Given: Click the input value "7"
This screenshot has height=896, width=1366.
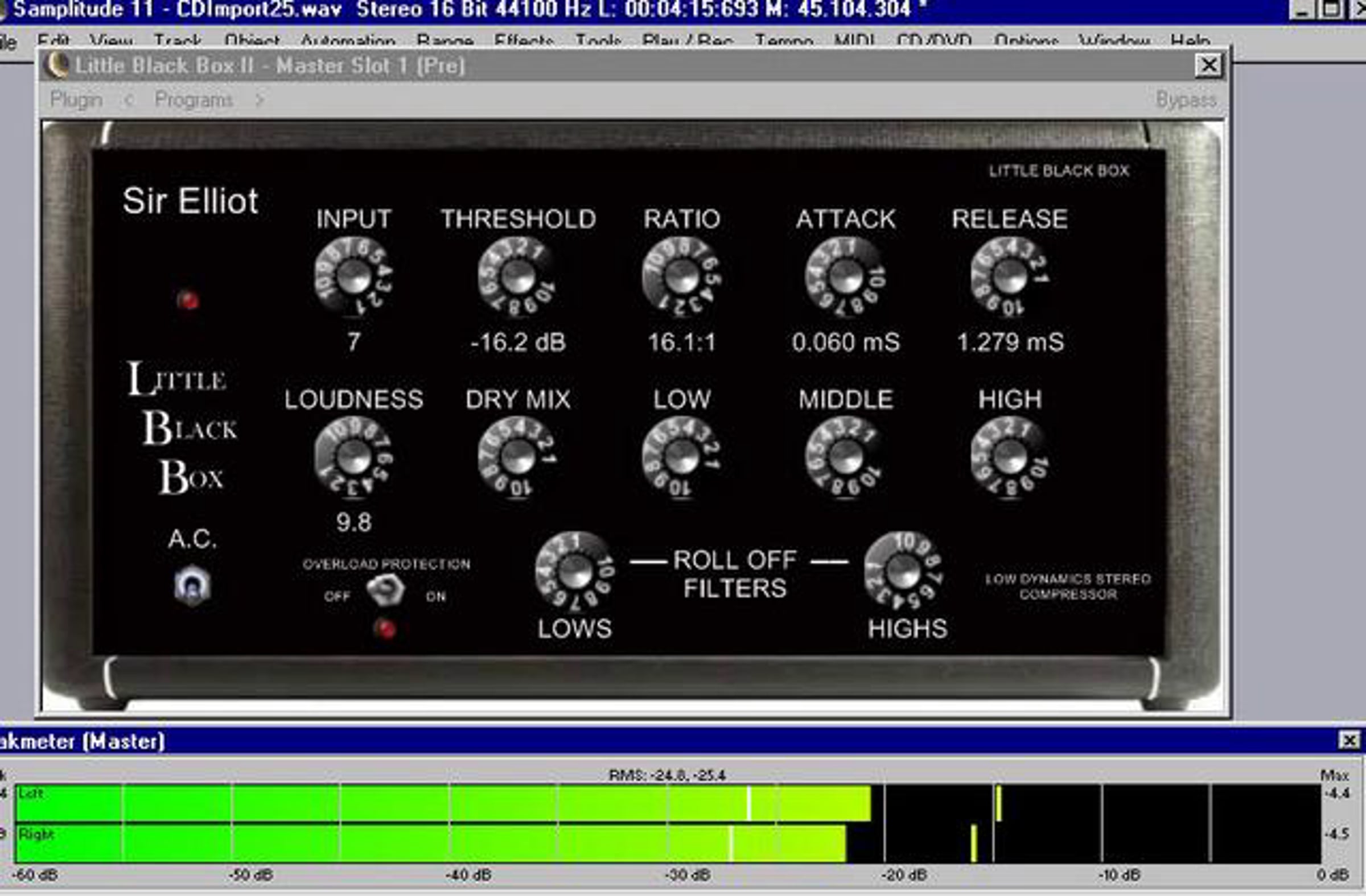Looking at the screenshot, I should tap(353, 342).
